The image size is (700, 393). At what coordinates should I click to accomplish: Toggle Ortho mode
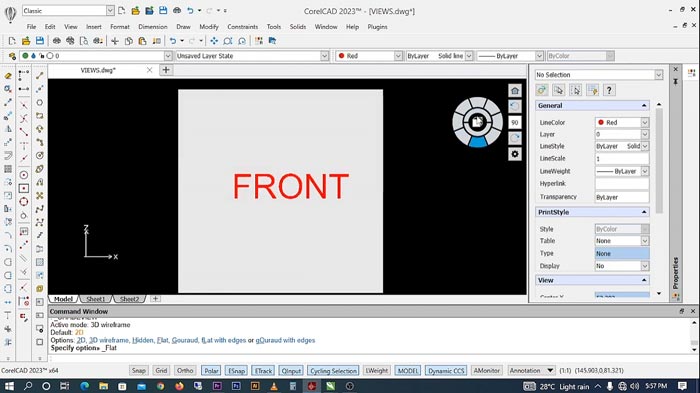tap(185, 370)
